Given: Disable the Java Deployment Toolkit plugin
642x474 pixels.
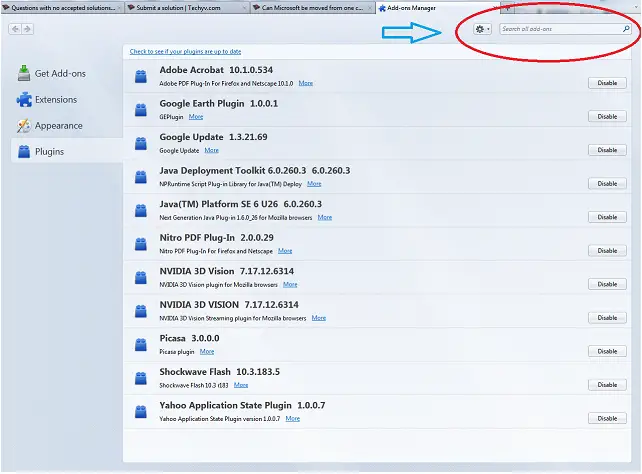Looking at the screenshot, I should pos(607,184).
